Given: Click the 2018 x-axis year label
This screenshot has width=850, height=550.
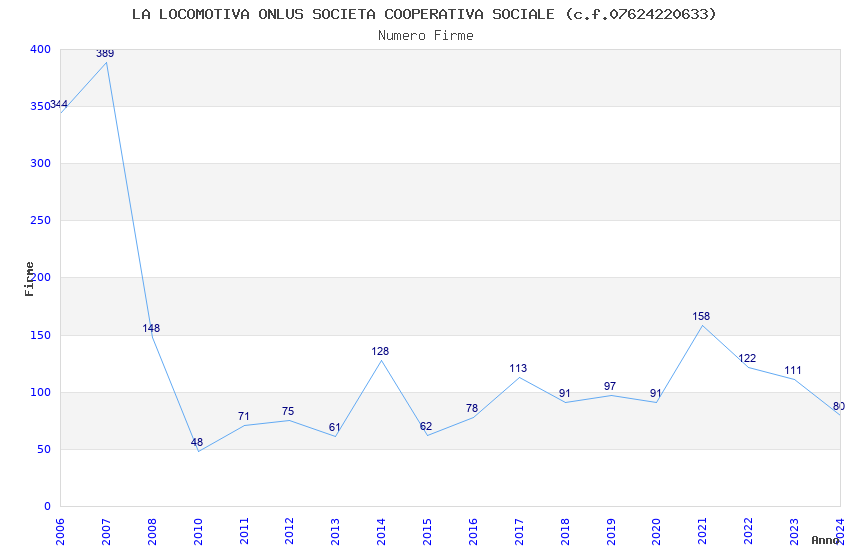Looking at the screenshot, I should (565, 532).
